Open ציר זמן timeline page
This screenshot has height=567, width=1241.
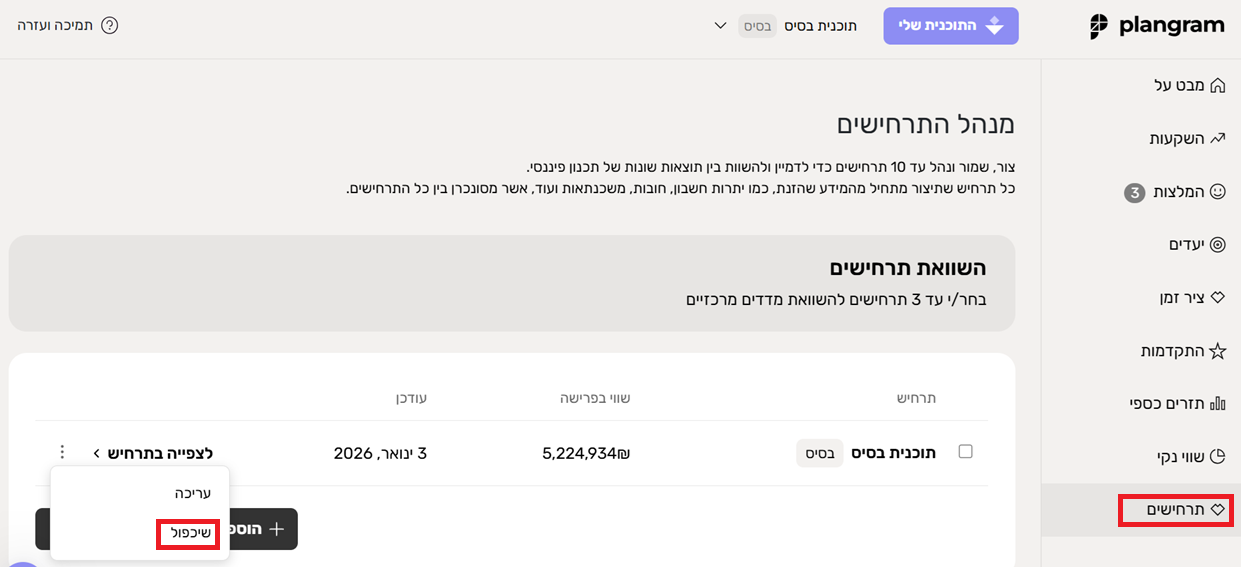tap(1190, 297)
